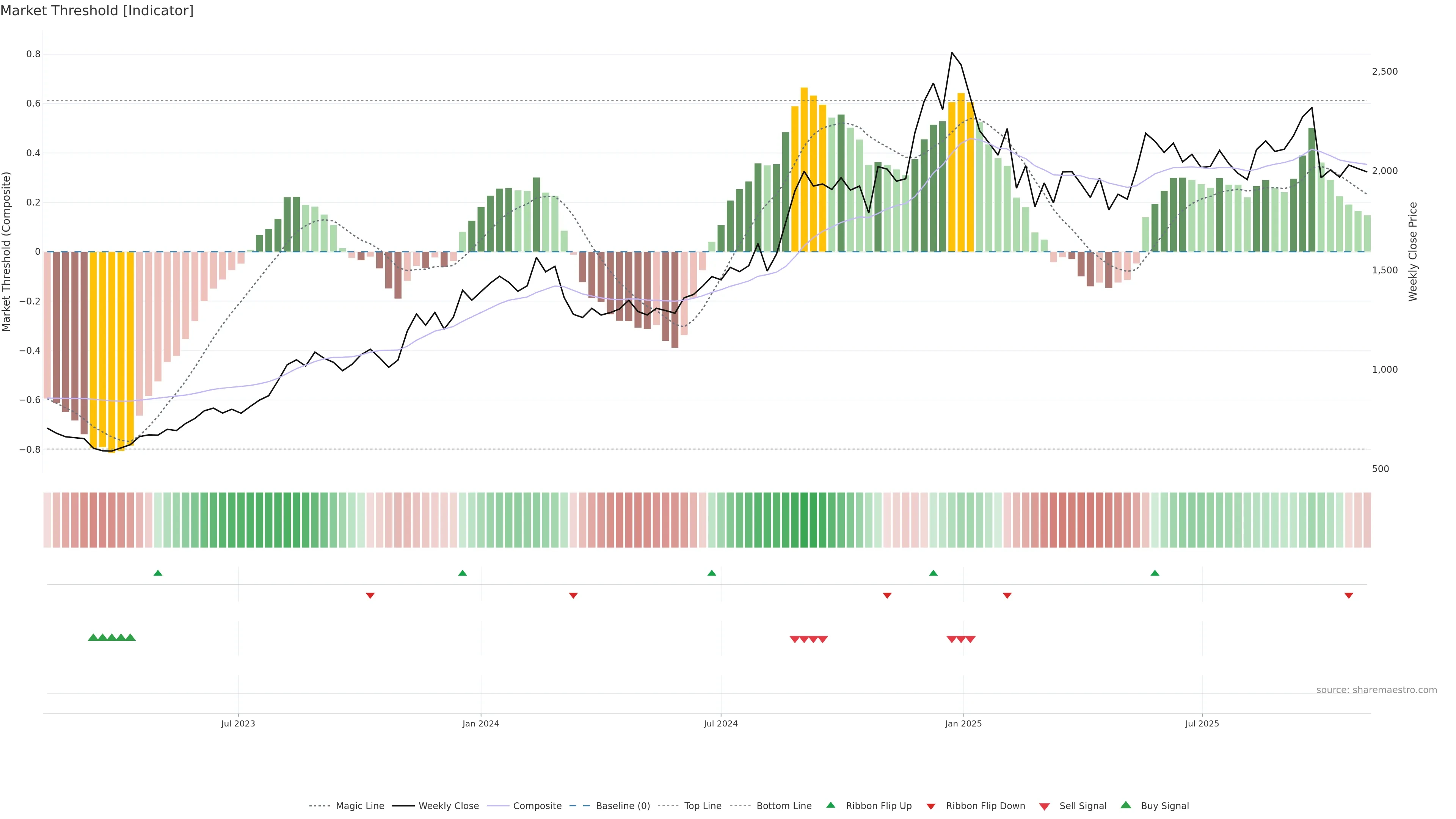This screenshot has height=819, width=1456.
Task: Click the Ribbon Flip Up marker before Jan 2024
Action: click(462, 573)
